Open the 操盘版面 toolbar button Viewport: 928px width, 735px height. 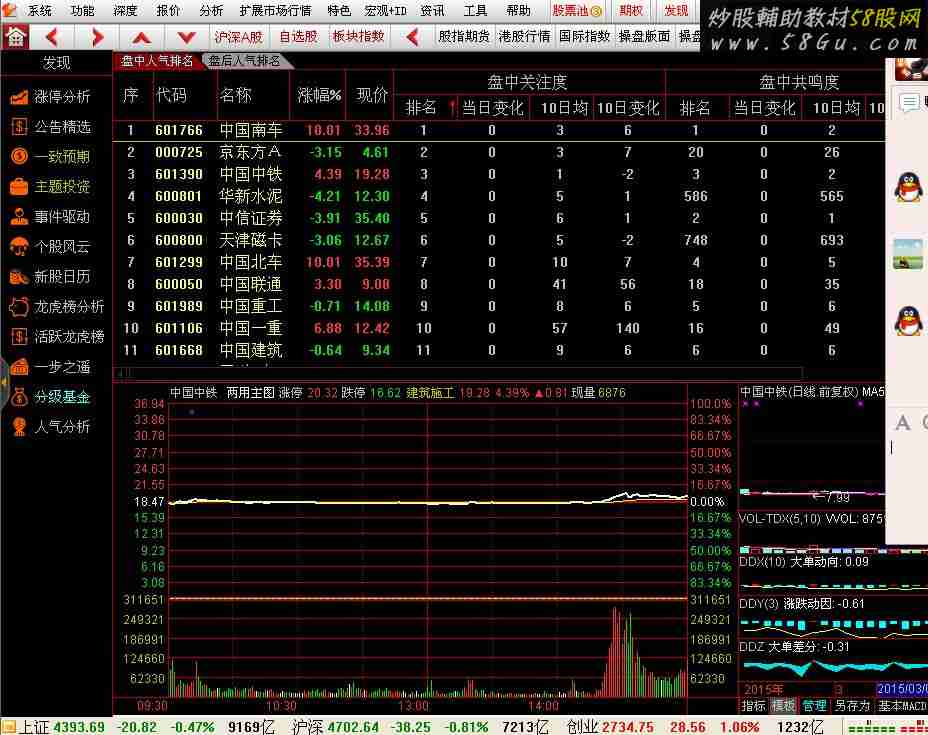[x=645, y=37]
